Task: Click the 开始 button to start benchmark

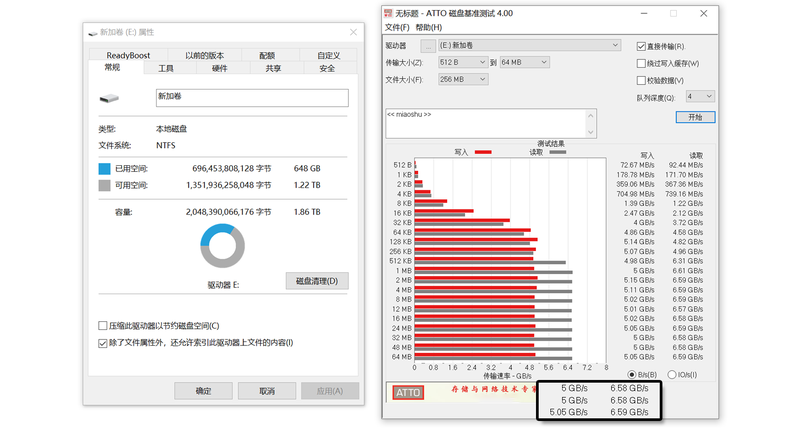Action: coord(695,117)
